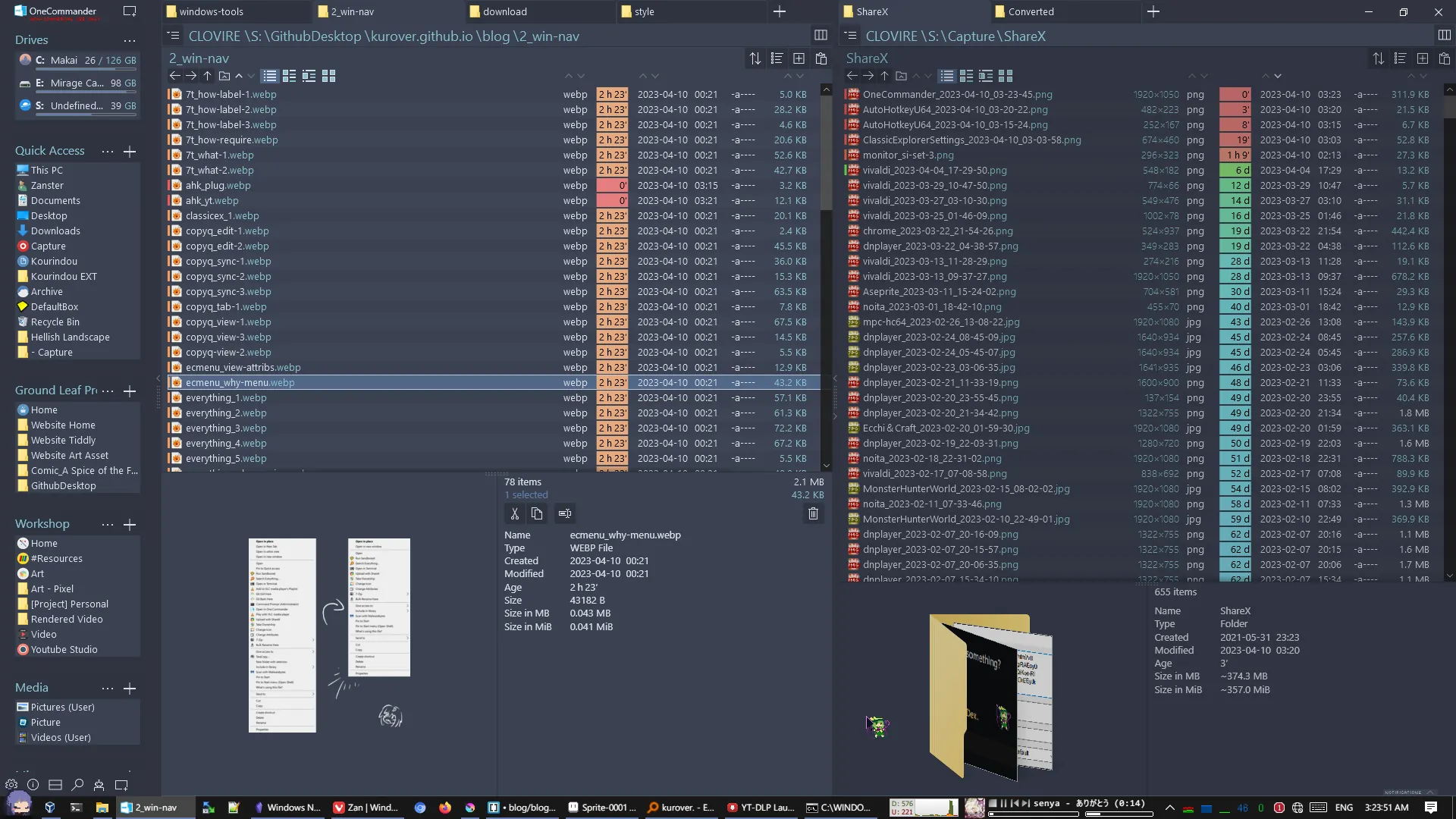Image resolution: width=1456 pixels, height=819 pixels.
Task: Open Ground Leaf Pr three-dot menu
Action: click(108, 391)
